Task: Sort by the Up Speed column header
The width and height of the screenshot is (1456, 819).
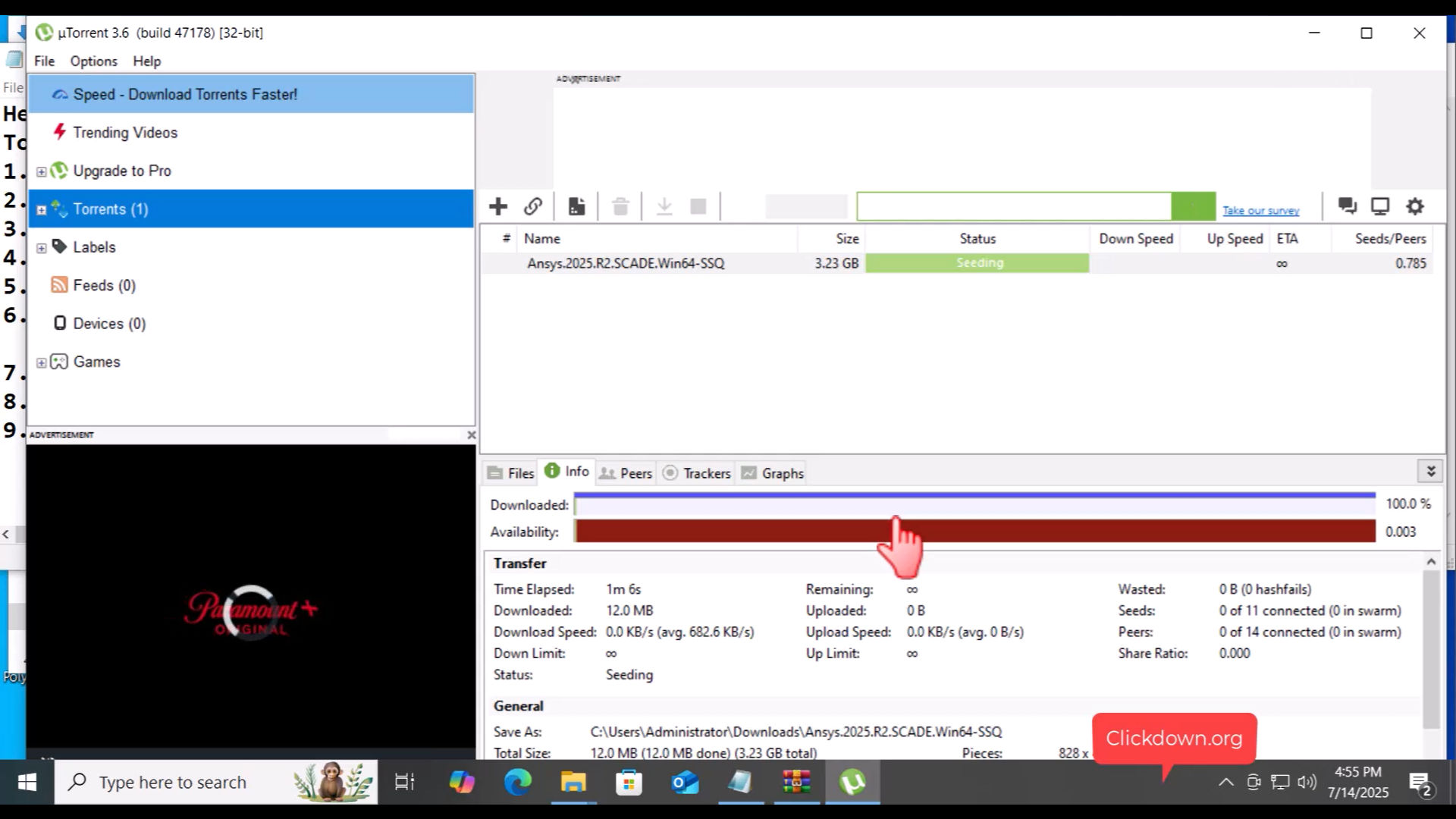Action: point(1225,239)
